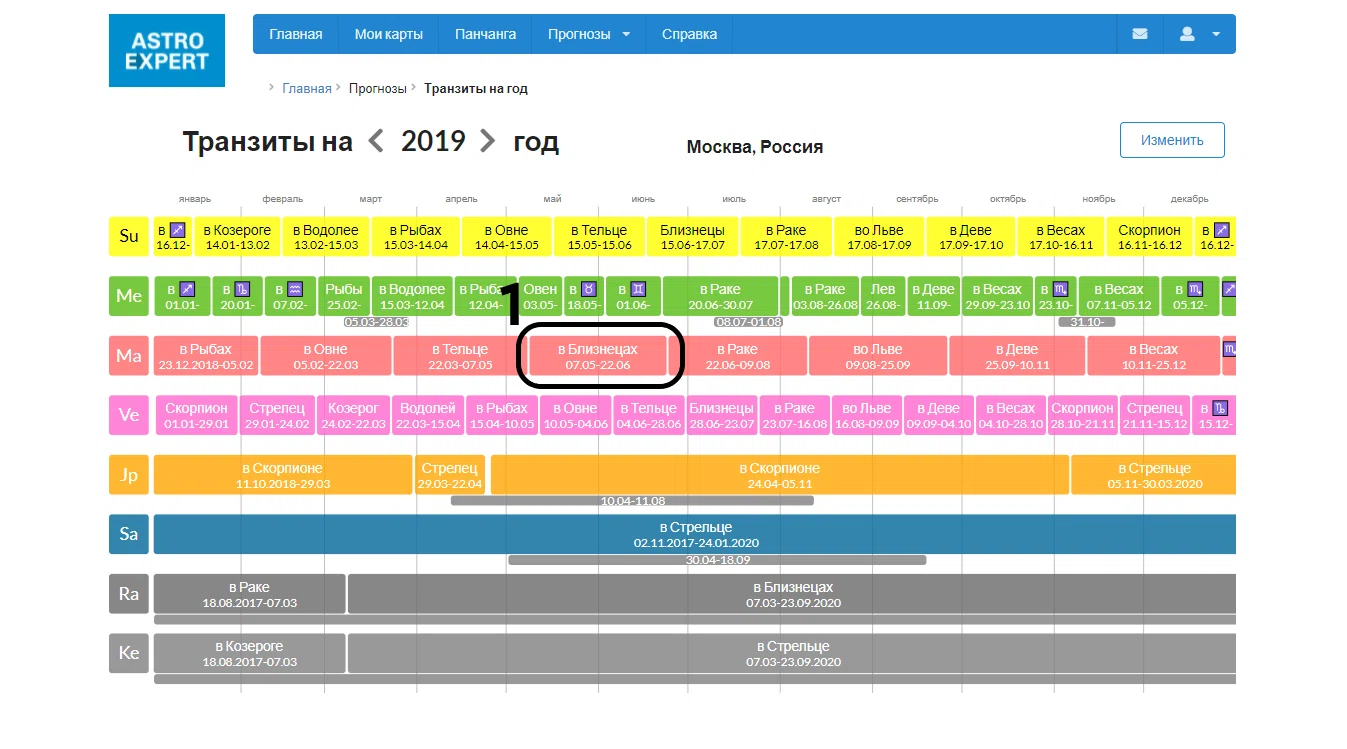The width and height of the screenshot is (1347, 749).
Task: Click the Изменить button
Action: pos(1172,140)
